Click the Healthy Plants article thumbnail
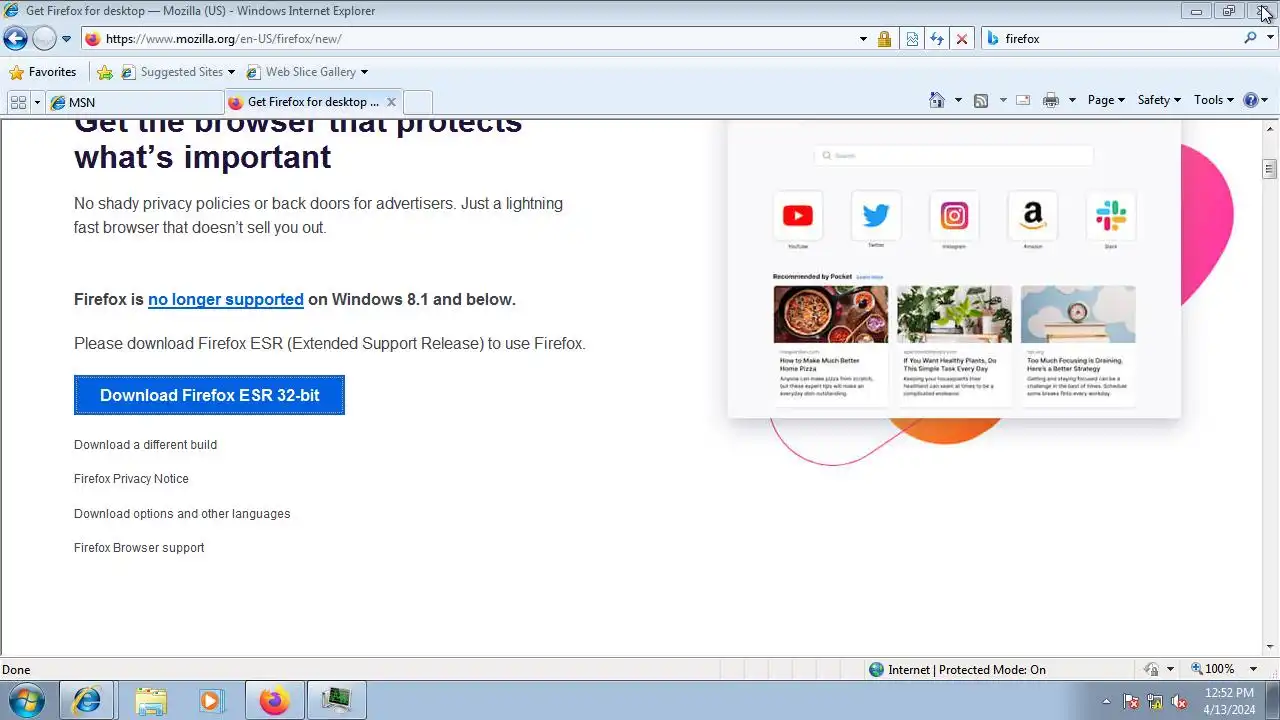 click(x=954, y=314)
